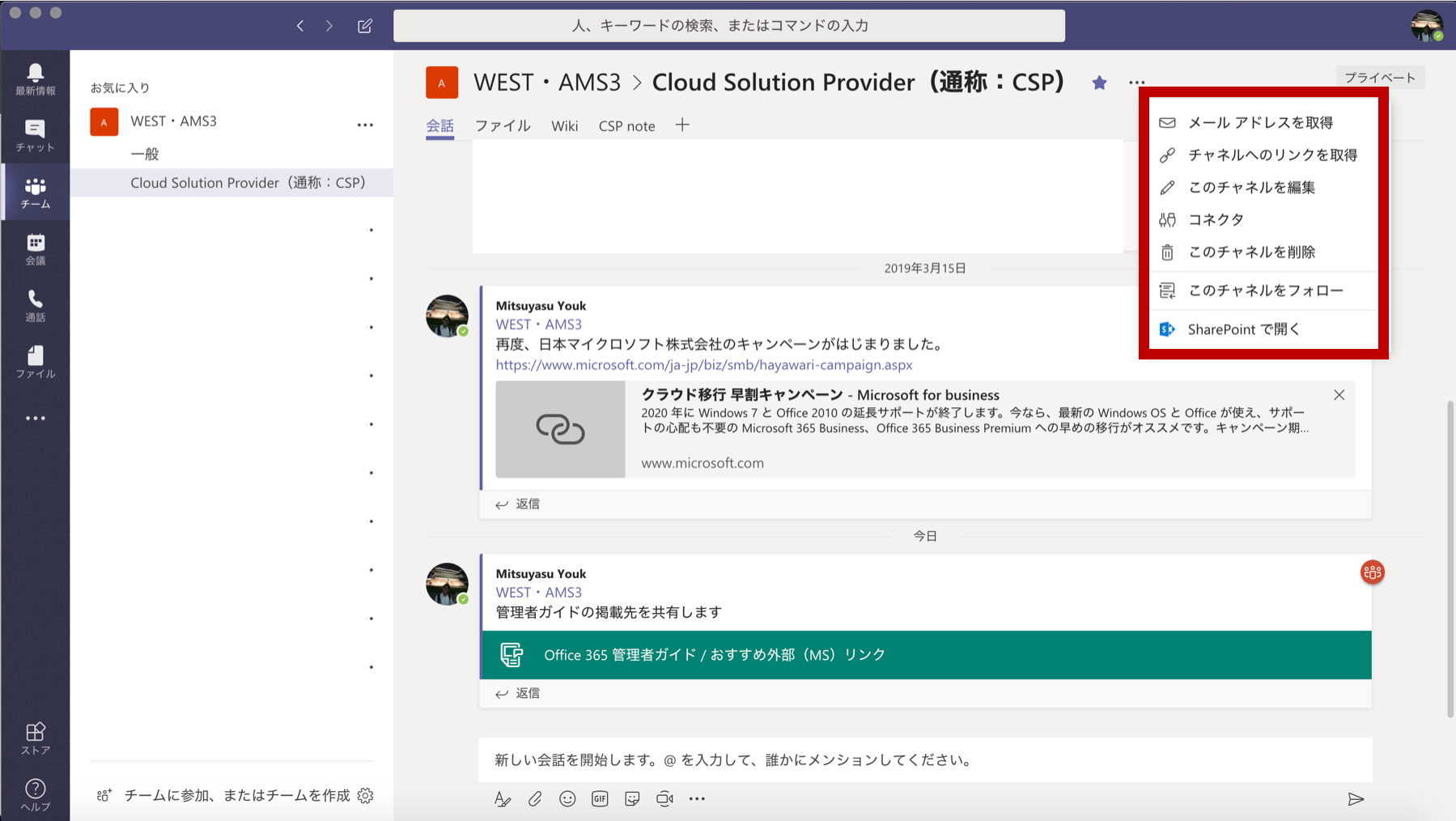Select チャネルへのリンクを取得 menu item
This screenshot has height=821, width=1456.
[x=1264, y=155]
